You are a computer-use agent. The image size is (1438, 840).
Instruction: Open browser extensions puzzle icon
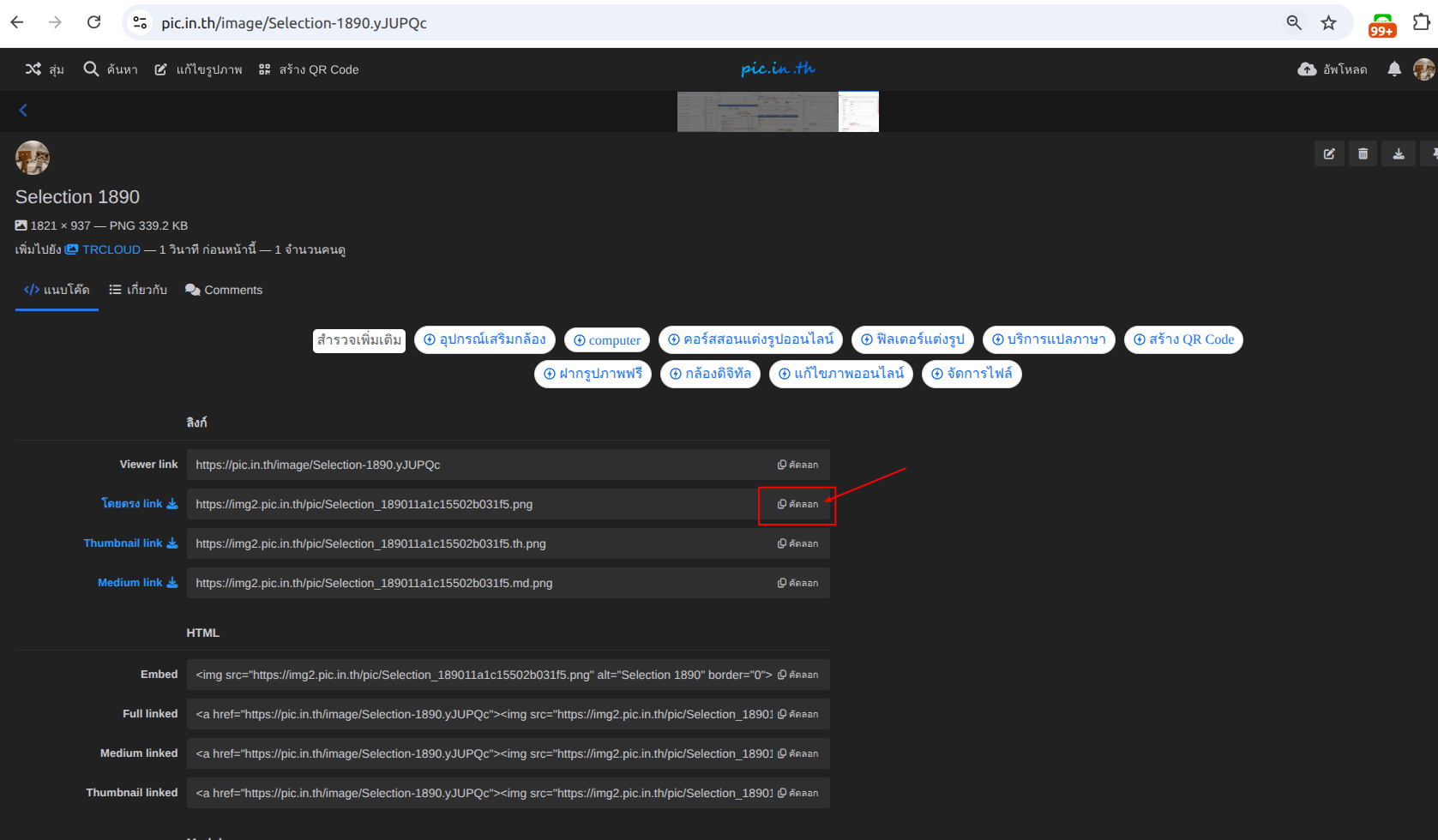pos(1421,23)
